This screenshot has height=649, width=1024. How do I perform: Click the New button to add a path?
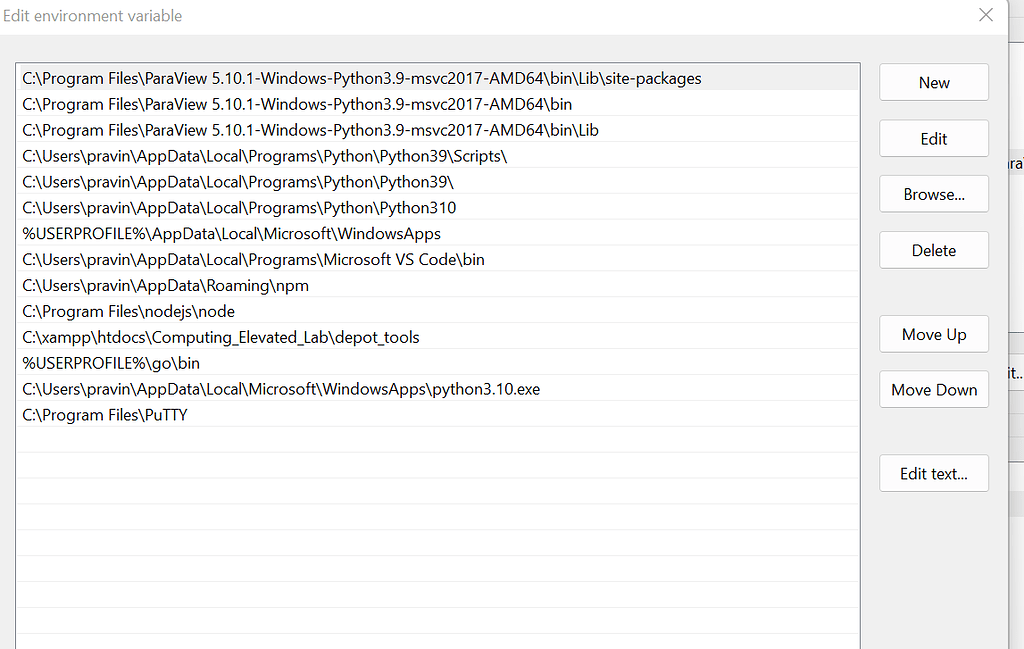[x=933, y=82]
